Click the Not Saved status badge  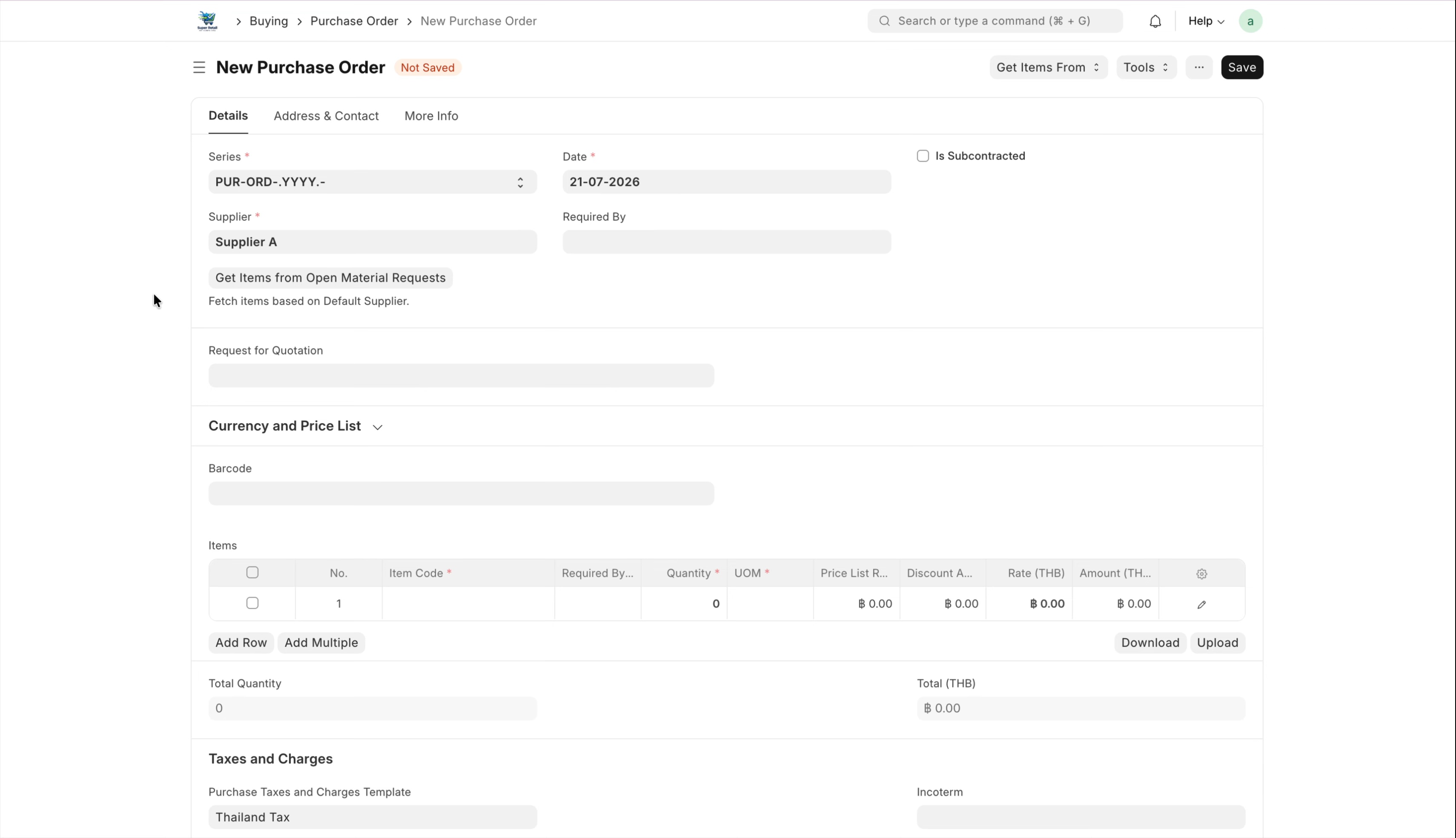tap(427, 67)
